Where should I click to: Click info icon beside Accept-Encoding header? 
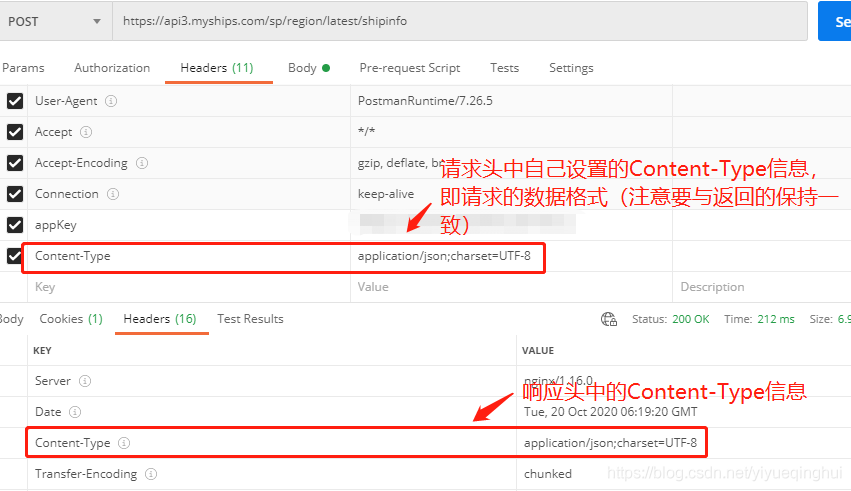click(x=142, y=163)
